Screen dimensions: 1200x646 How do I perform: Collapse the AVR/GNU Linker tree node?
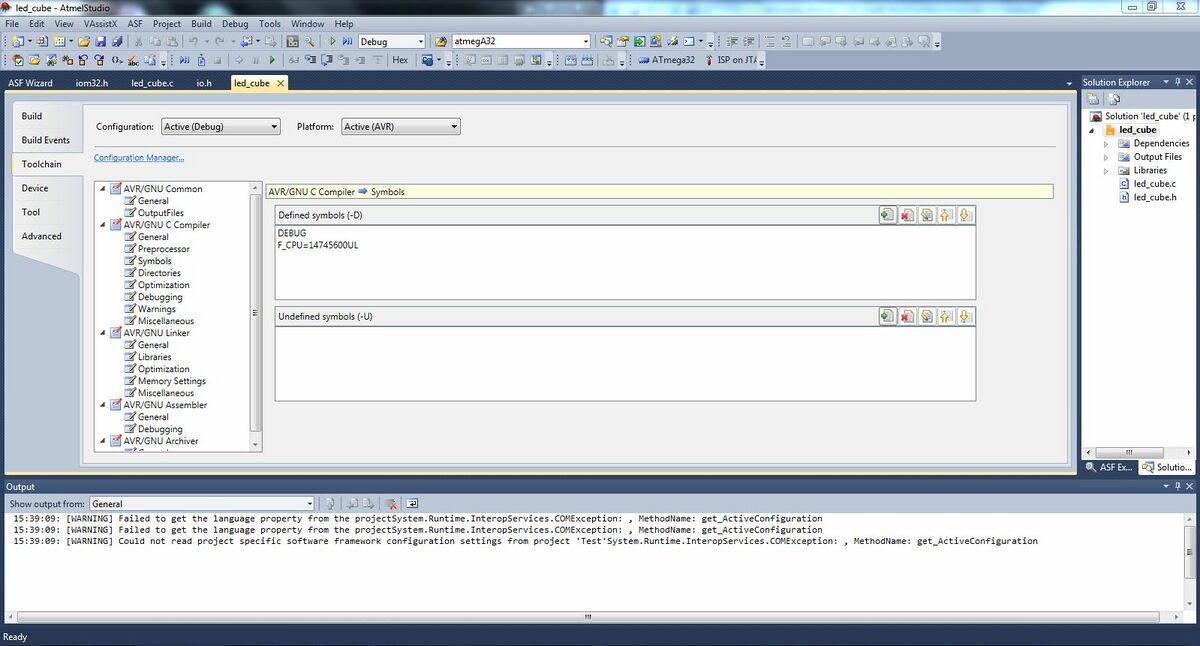click(102, 333)
